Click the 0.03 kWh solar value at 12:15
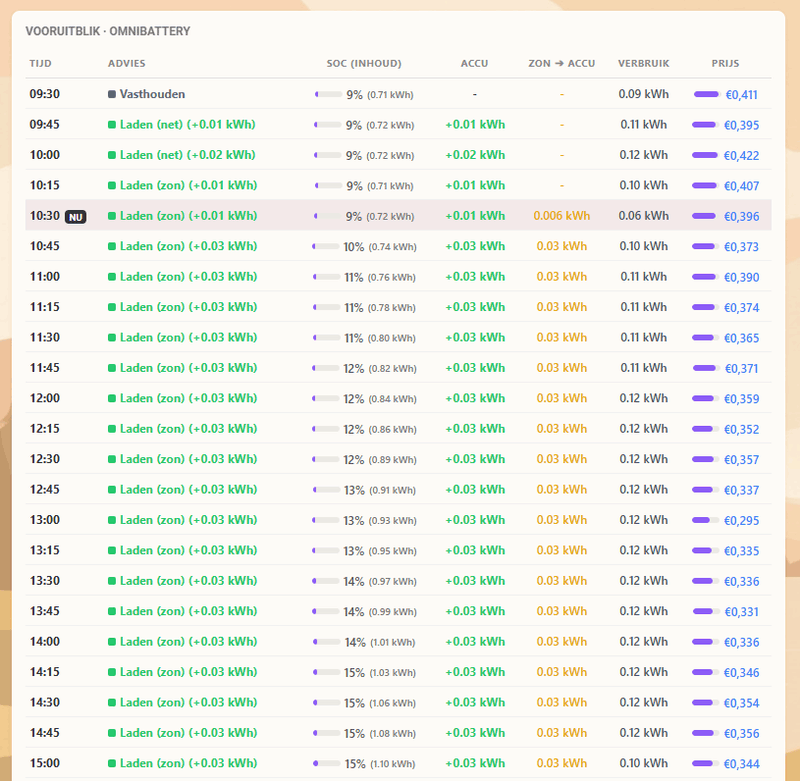 562,429
